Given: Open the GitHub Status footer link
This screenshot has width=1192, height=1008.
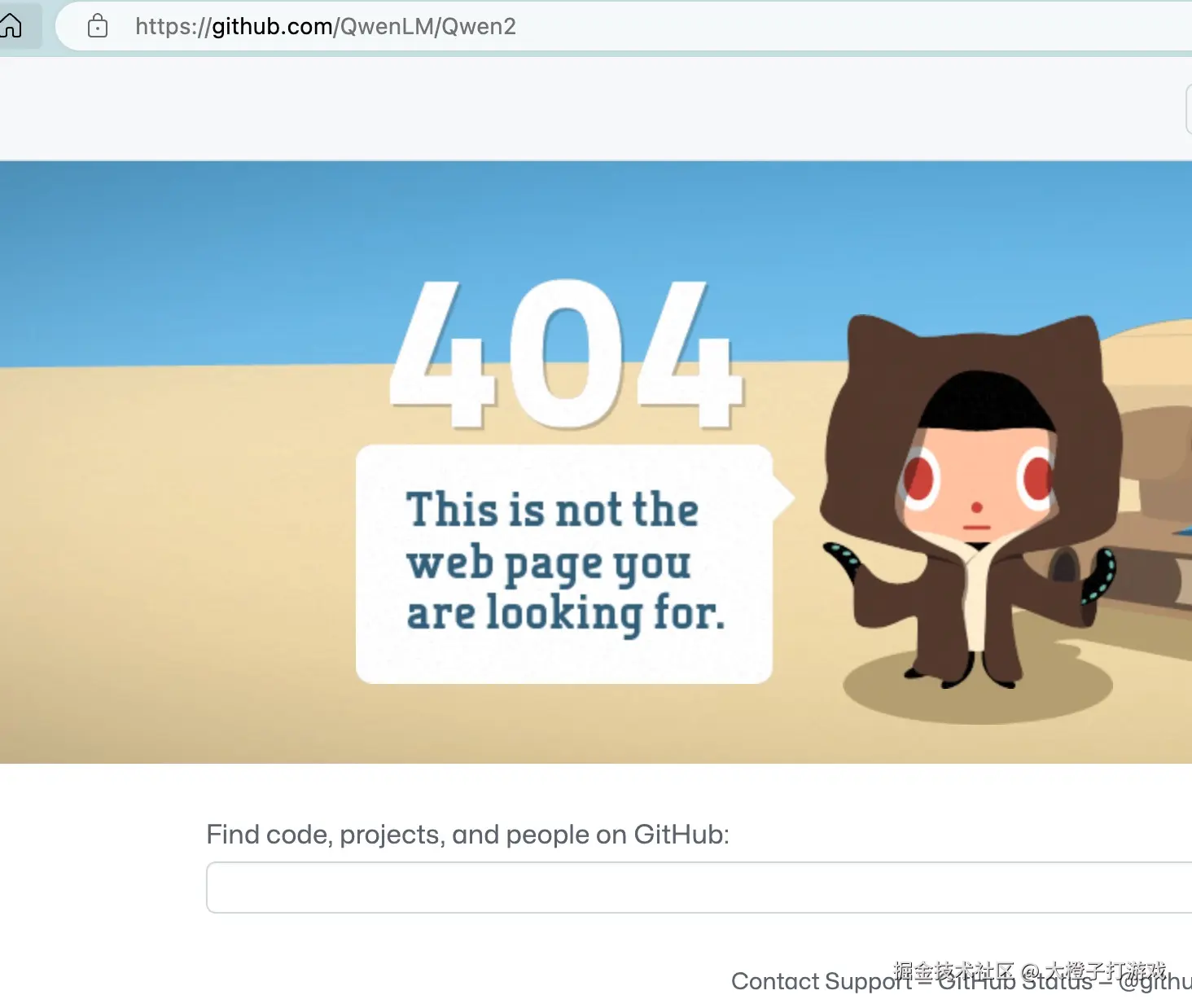Looking at the screenshot, I should pyautogui.click(x=1015, y=981).
